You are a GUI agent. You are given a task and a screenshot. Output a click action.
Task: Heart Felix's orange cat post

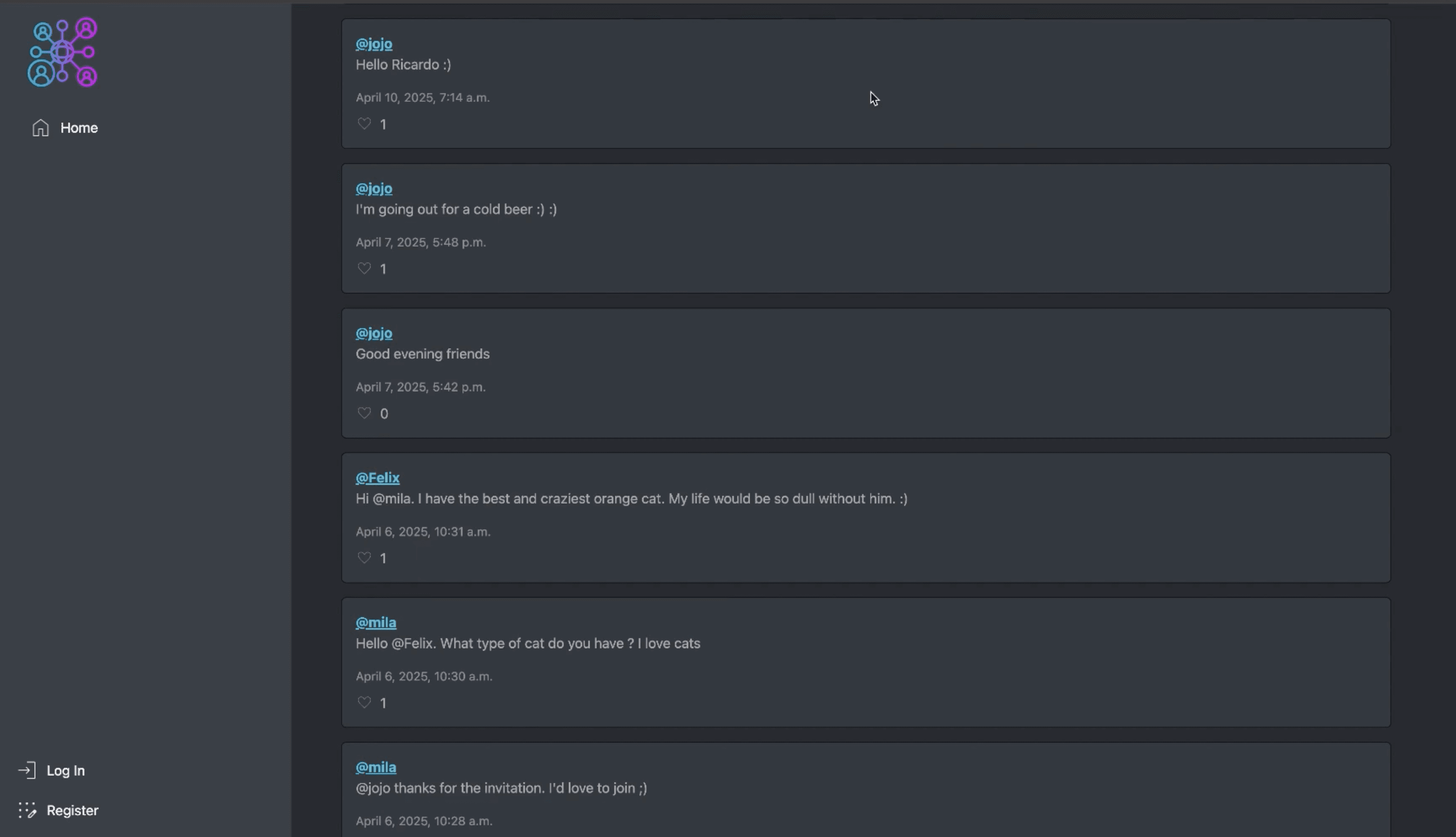click(364, 558)
